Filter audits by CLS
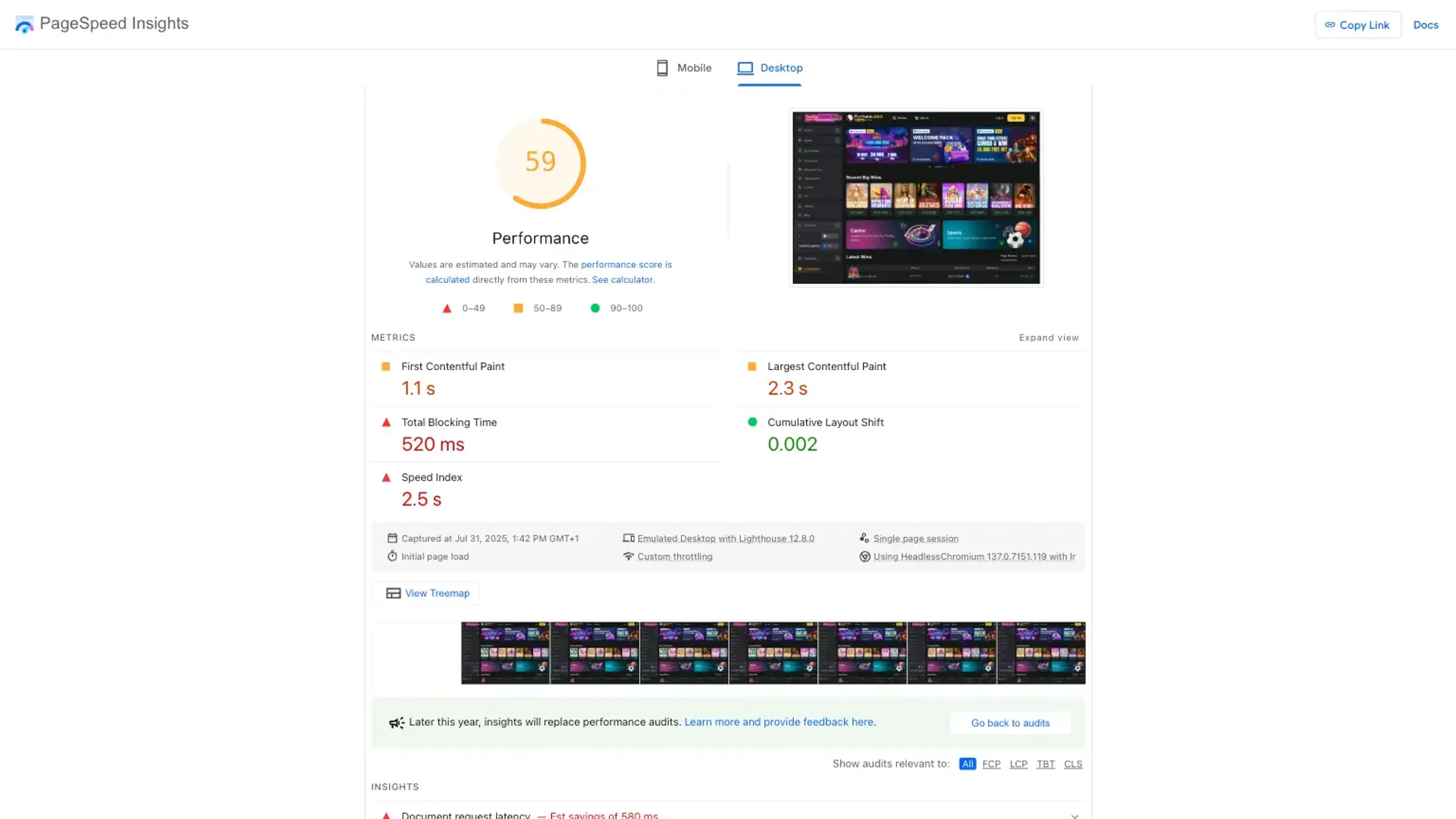The width and height of the screenshot is (1456, 819). coord(1073,764)
